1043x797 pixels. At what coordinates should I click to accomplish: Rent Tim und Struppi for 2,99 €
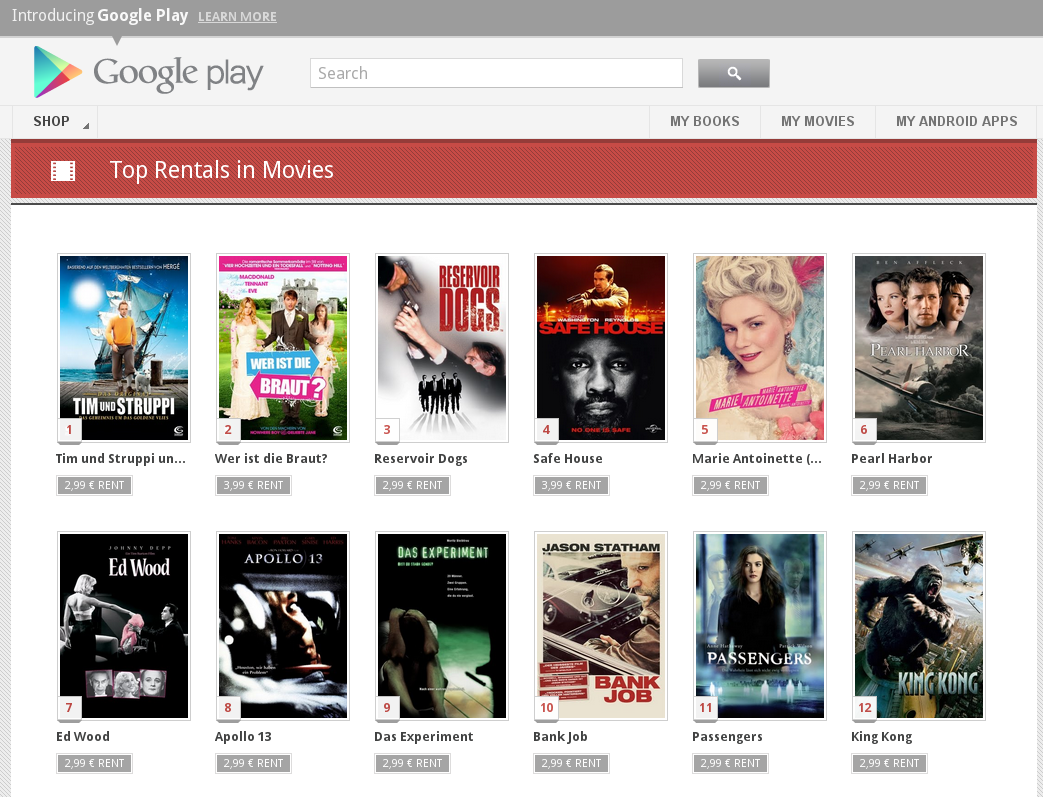94,486
